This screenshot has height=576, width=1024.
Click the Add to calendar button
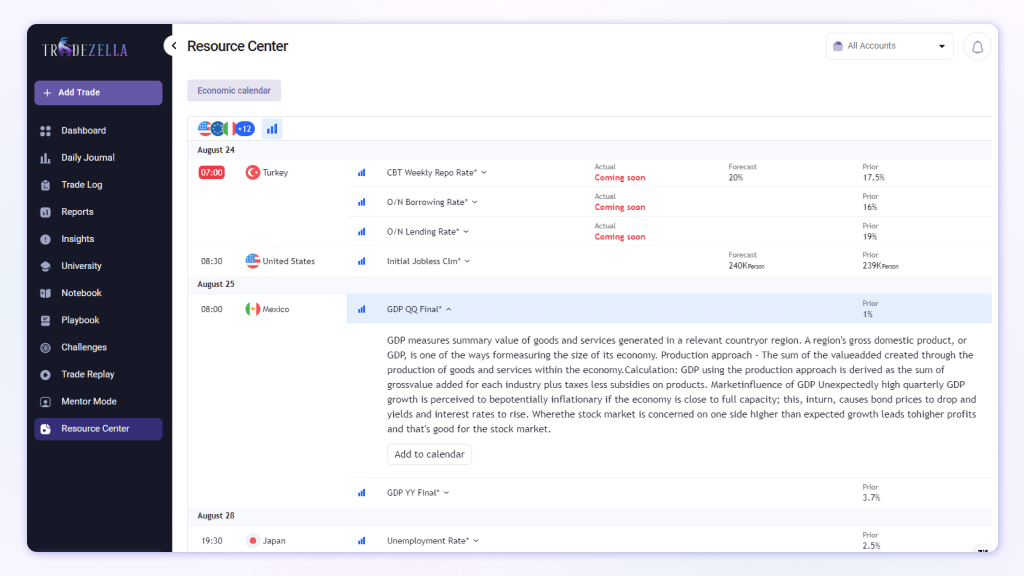click(429, 454)
